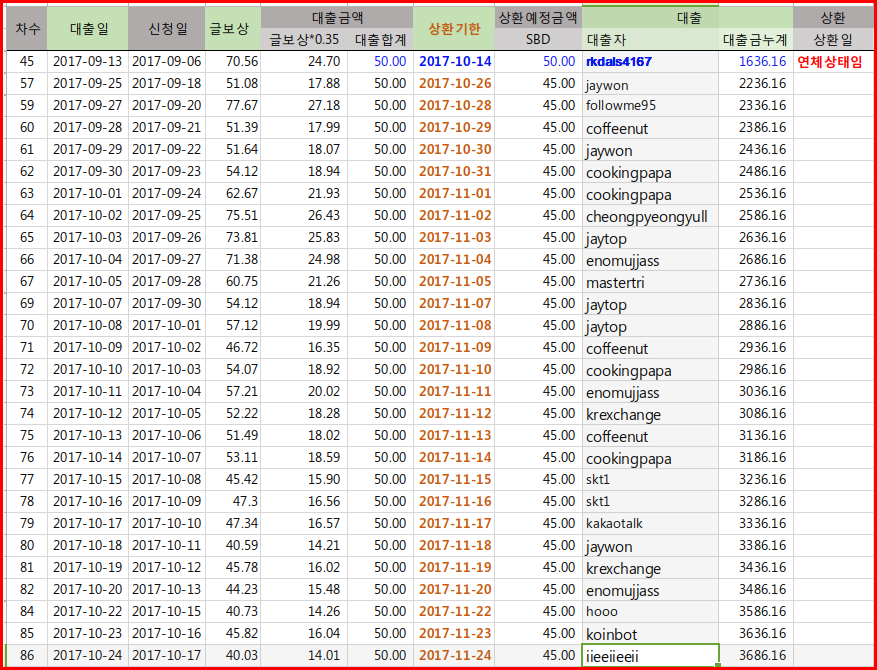877x670 pixels.
Task: Select borrower coffeenut in row 60
Action: tap(650, 128)
